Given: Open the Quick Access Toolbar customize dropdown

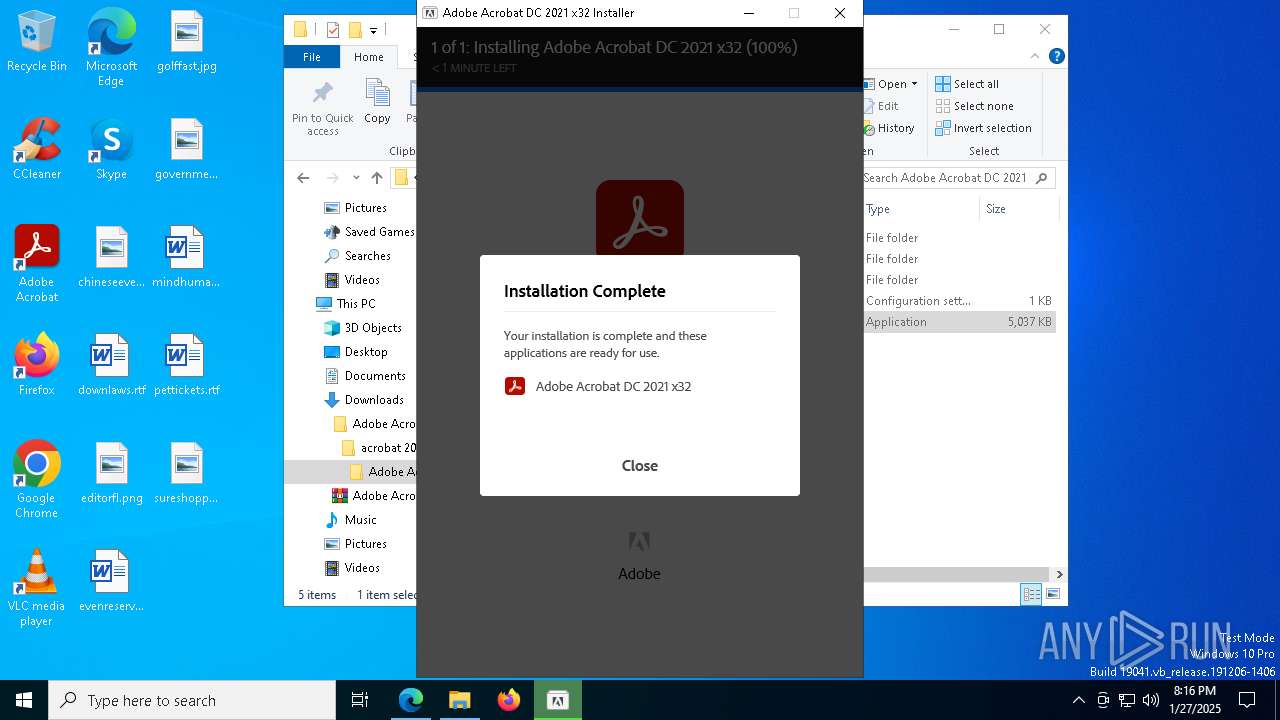Looking at the screenshot, I should click(373, 30).
